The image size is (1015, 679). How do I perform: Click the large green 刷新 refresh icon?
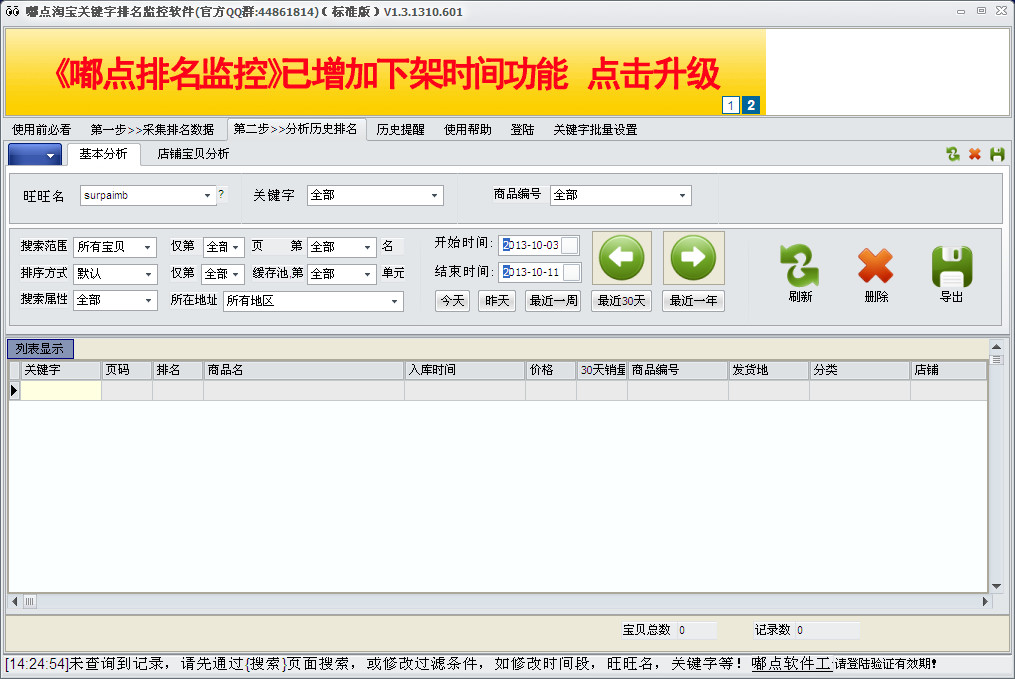(x=800, y=265)
